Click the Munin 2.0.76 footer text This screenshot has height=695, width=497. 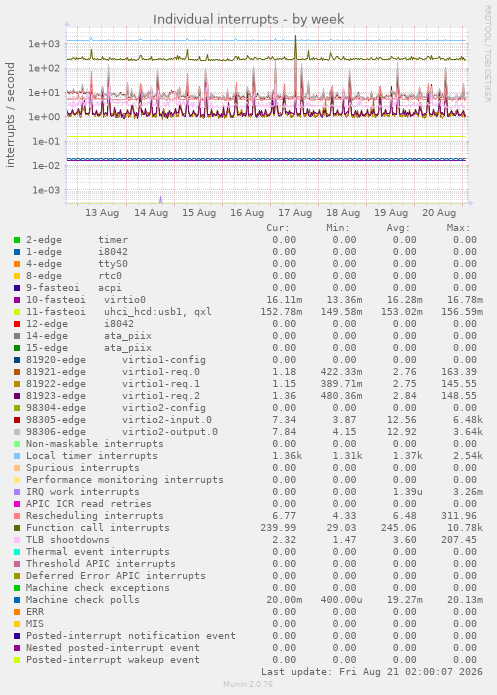point(248,684)
